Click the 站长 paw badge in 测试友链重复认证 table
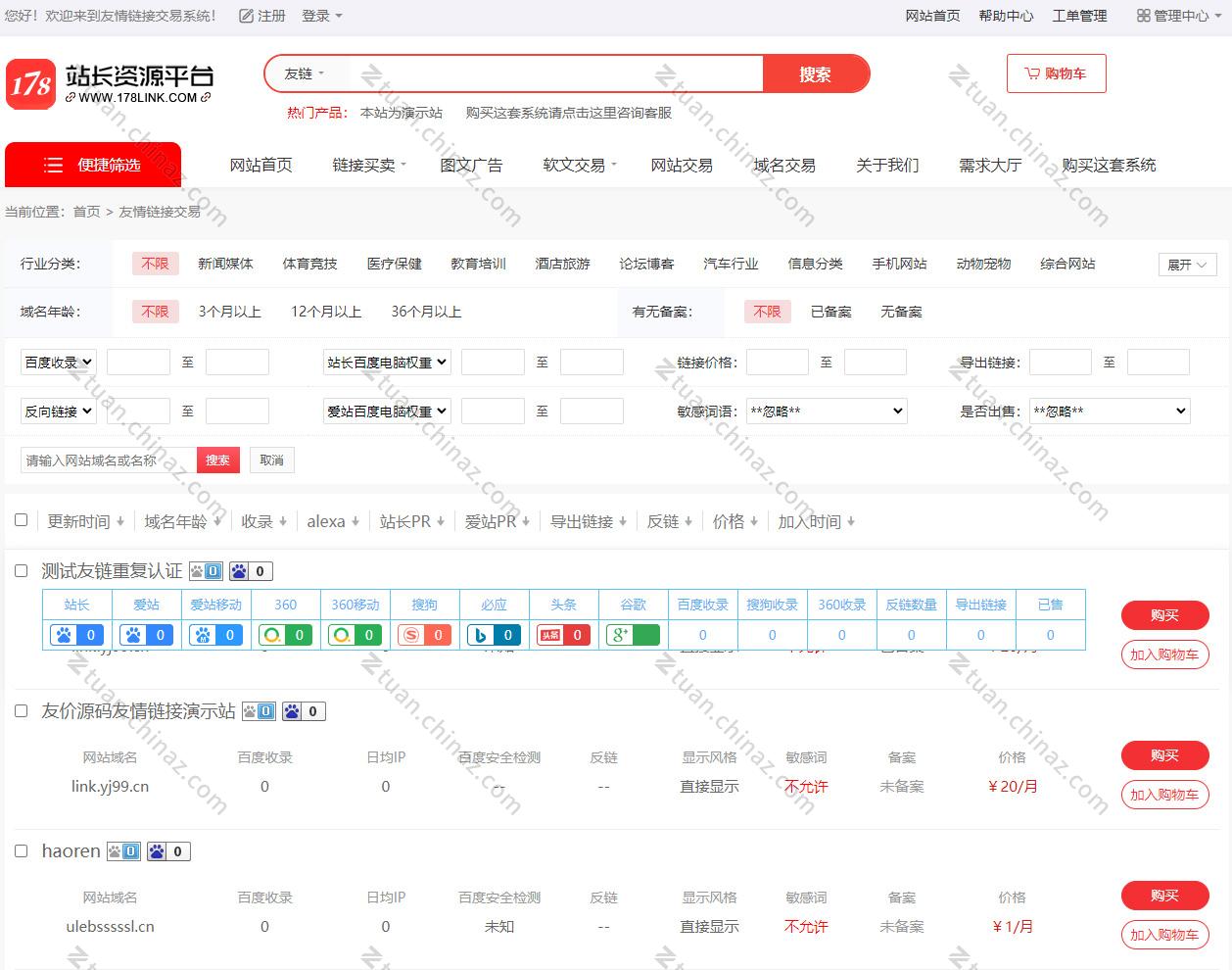Viewport: 1232px width, 970px height. pyautogui.click(x=77, y=635)
